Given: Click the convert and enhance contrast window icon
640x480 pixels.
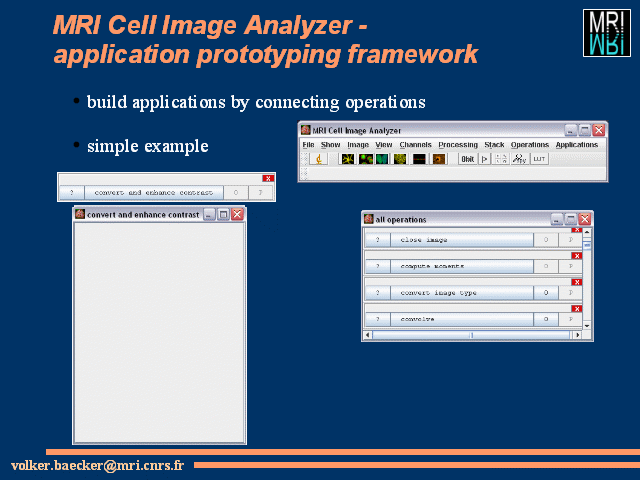Looking at the screenshot, I should tap(80, 214).
